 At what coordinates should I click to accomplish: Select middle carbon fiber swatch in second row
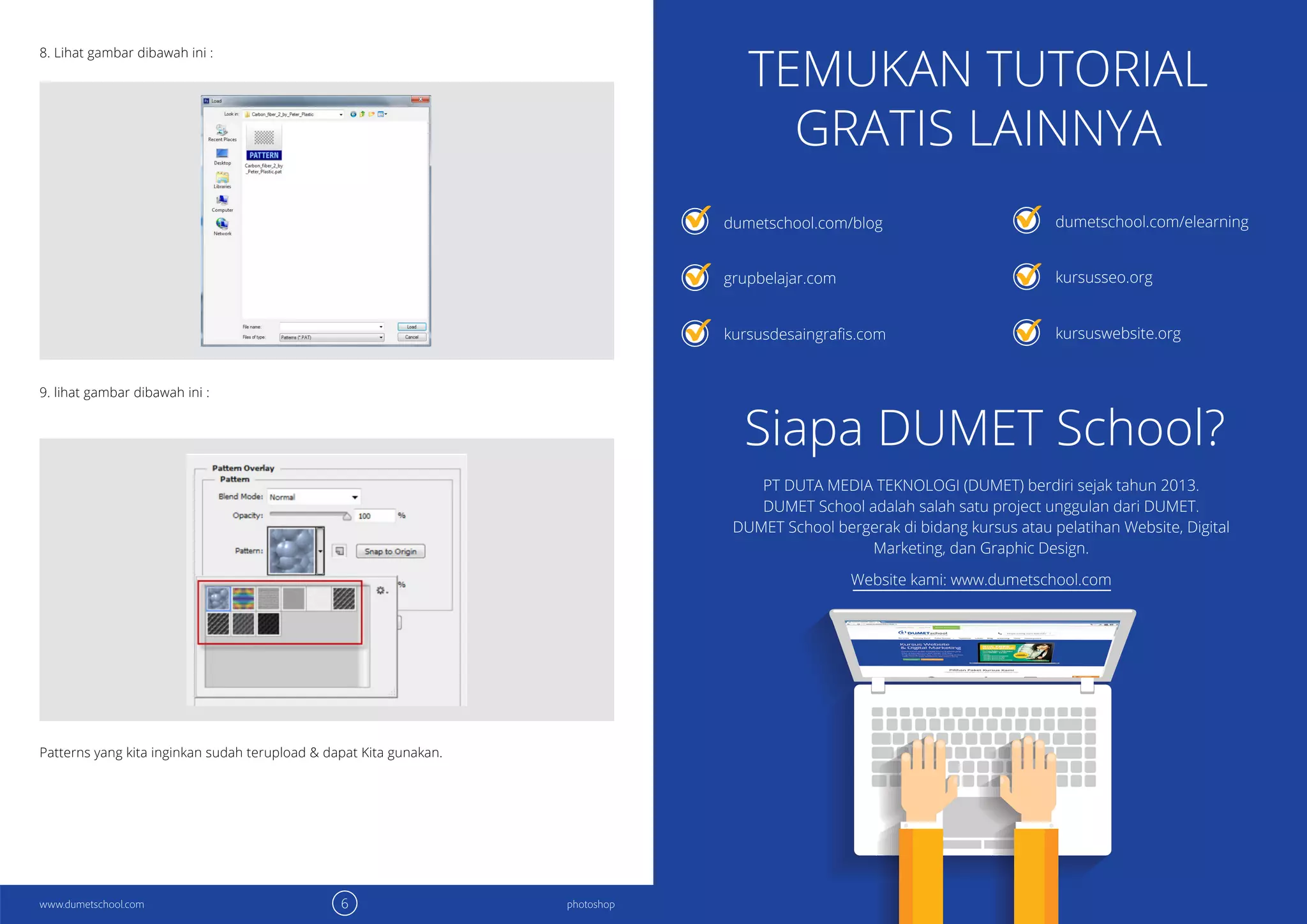(x=243, y=623)
